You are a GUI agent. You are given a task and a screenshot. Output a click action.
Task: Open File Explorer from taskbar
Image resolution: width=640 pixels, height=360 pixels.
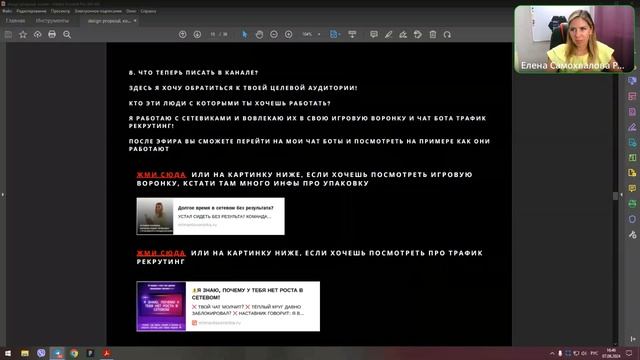point(25,353)
